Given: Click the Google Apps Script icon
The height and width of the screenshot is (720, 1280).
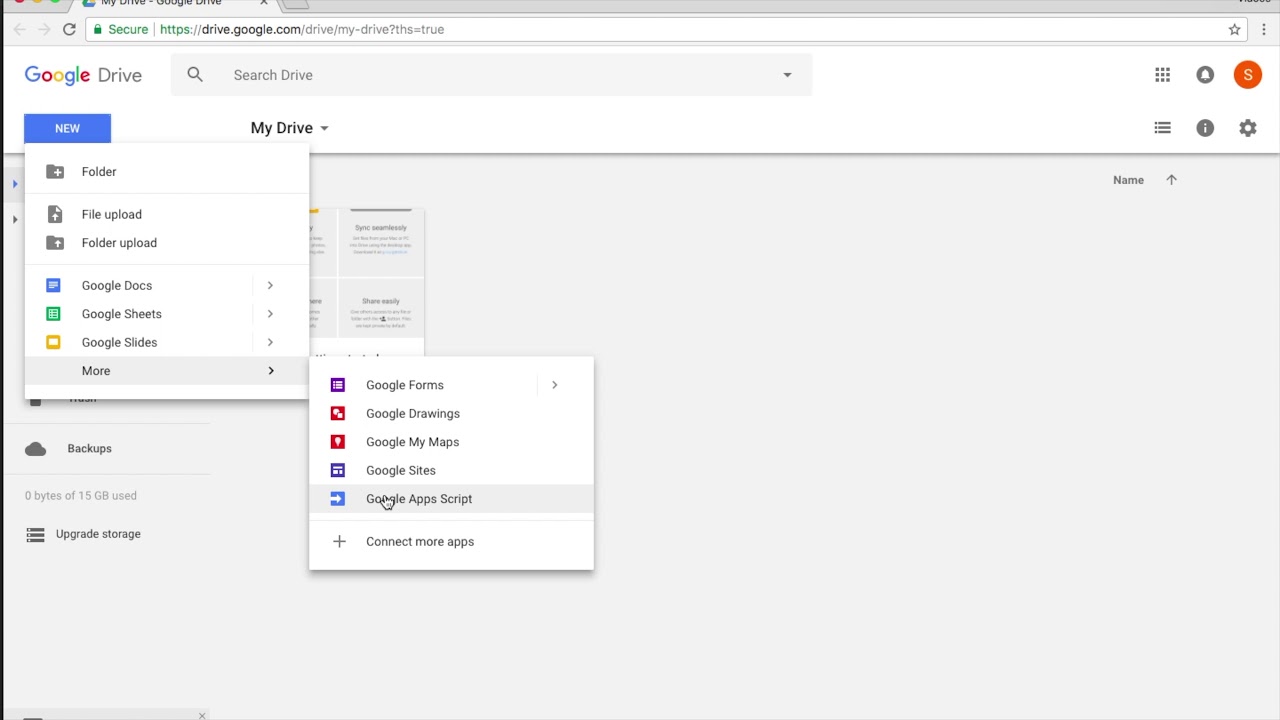Looking at the screenshot, I should pos(338,499).
